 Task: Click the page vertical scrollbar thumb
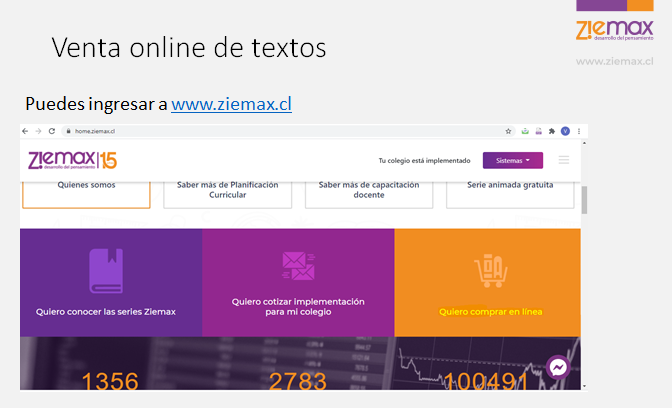584,200
